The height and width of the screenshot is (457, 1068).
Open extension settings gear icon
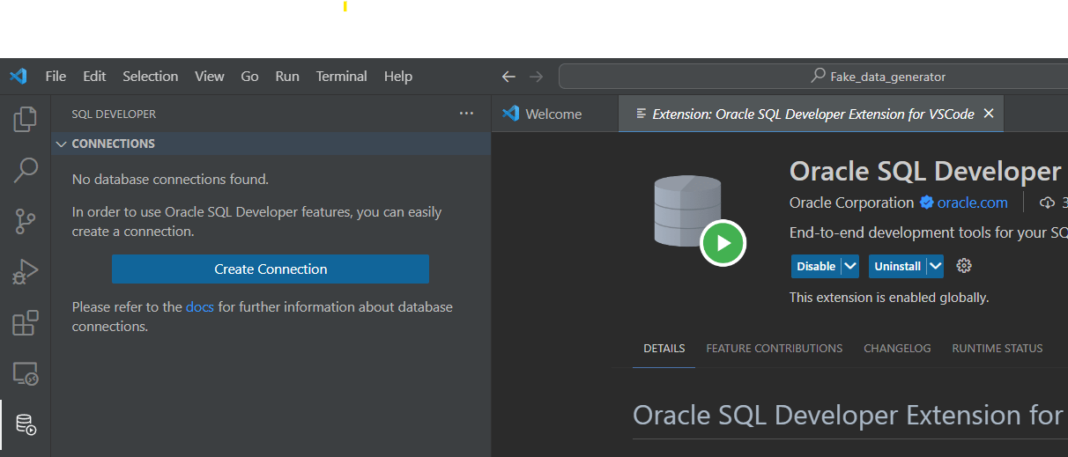[964, 266]
